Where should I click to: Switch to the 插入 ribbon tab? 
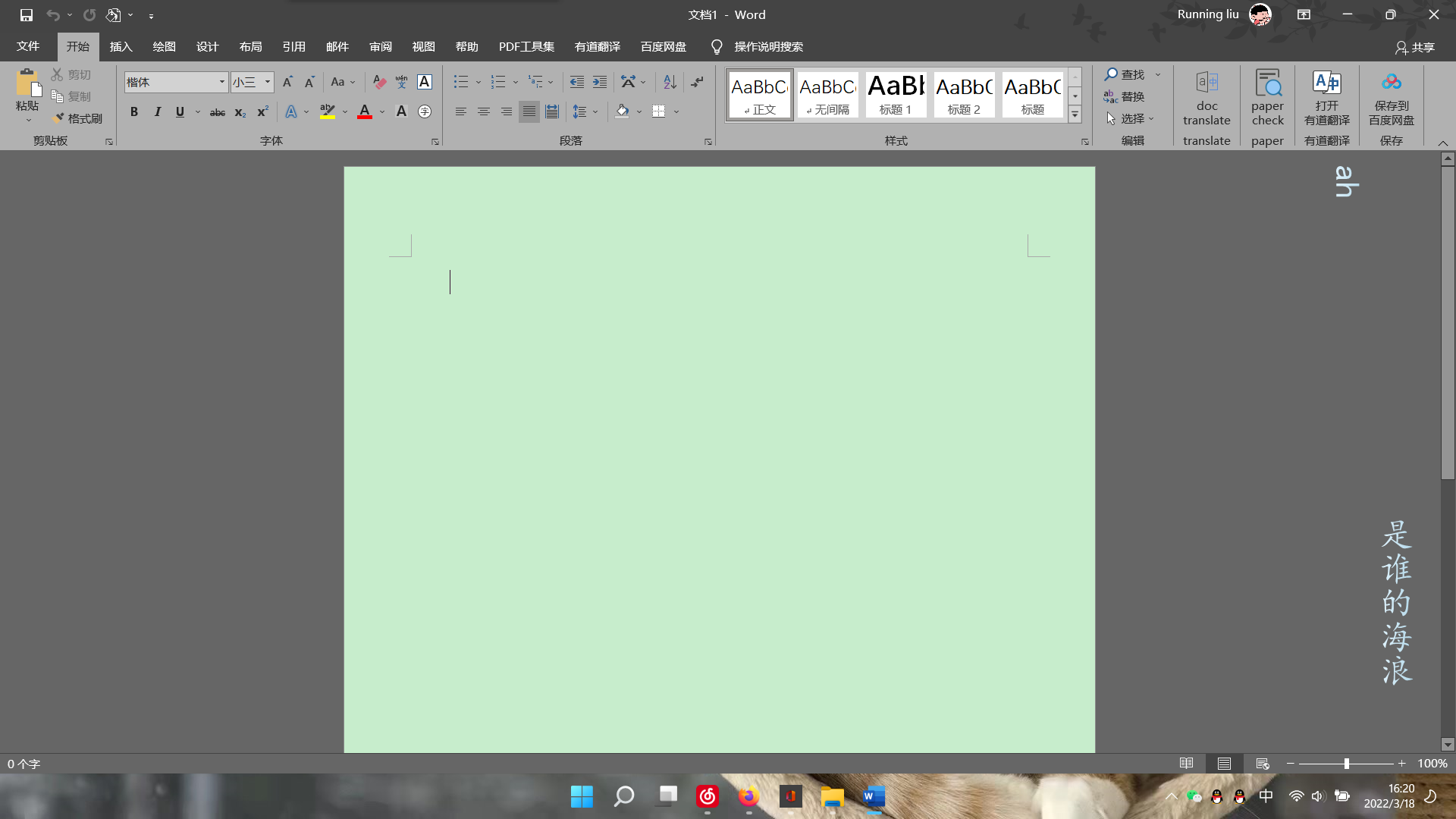[x=121, y=47]
